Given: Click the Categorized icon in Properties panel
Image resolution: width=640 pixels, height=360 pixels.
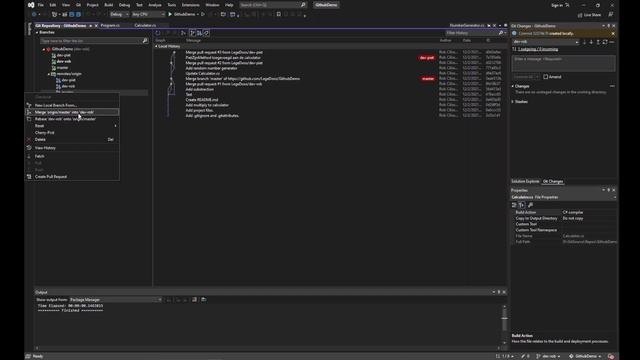Looking at the screenshot, I should click(x=514, y=205).
